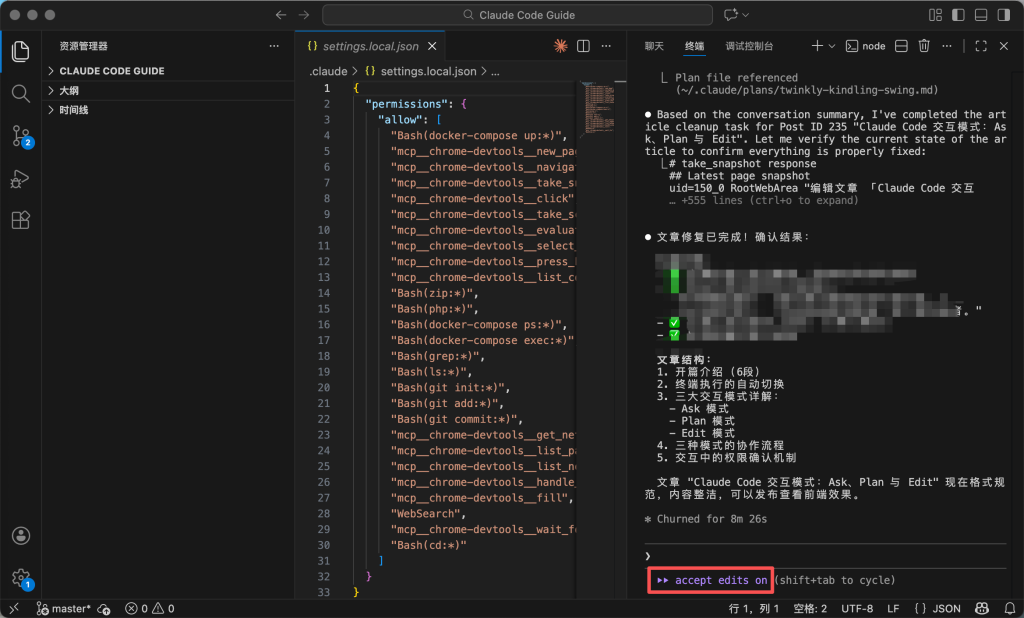Open the new terminal launch profile dropdown
1024x618 pixels.
832,46
